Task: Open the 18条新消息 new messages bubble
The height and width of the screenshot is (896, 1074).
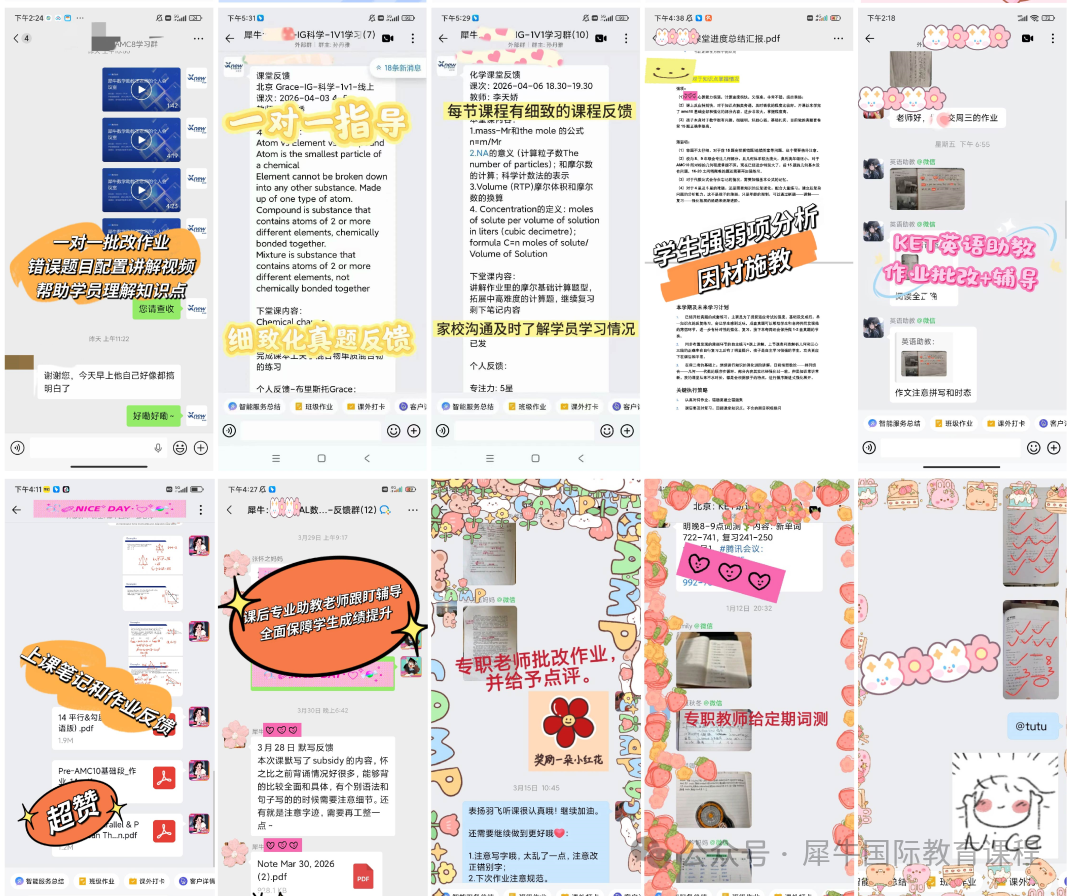Action: 397,68
